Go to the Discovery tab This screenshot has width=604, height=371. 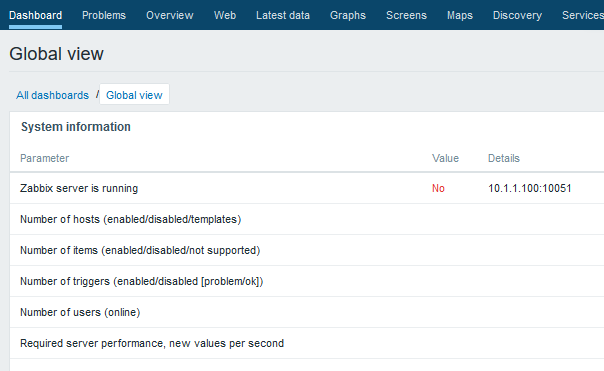517,15
